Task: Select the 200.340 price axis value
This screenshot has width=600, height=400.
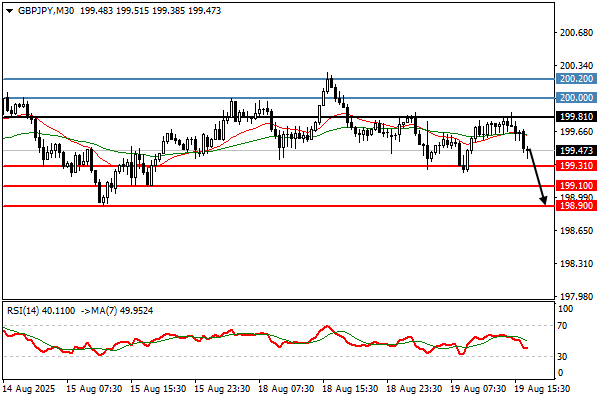Action: [576, 66]
